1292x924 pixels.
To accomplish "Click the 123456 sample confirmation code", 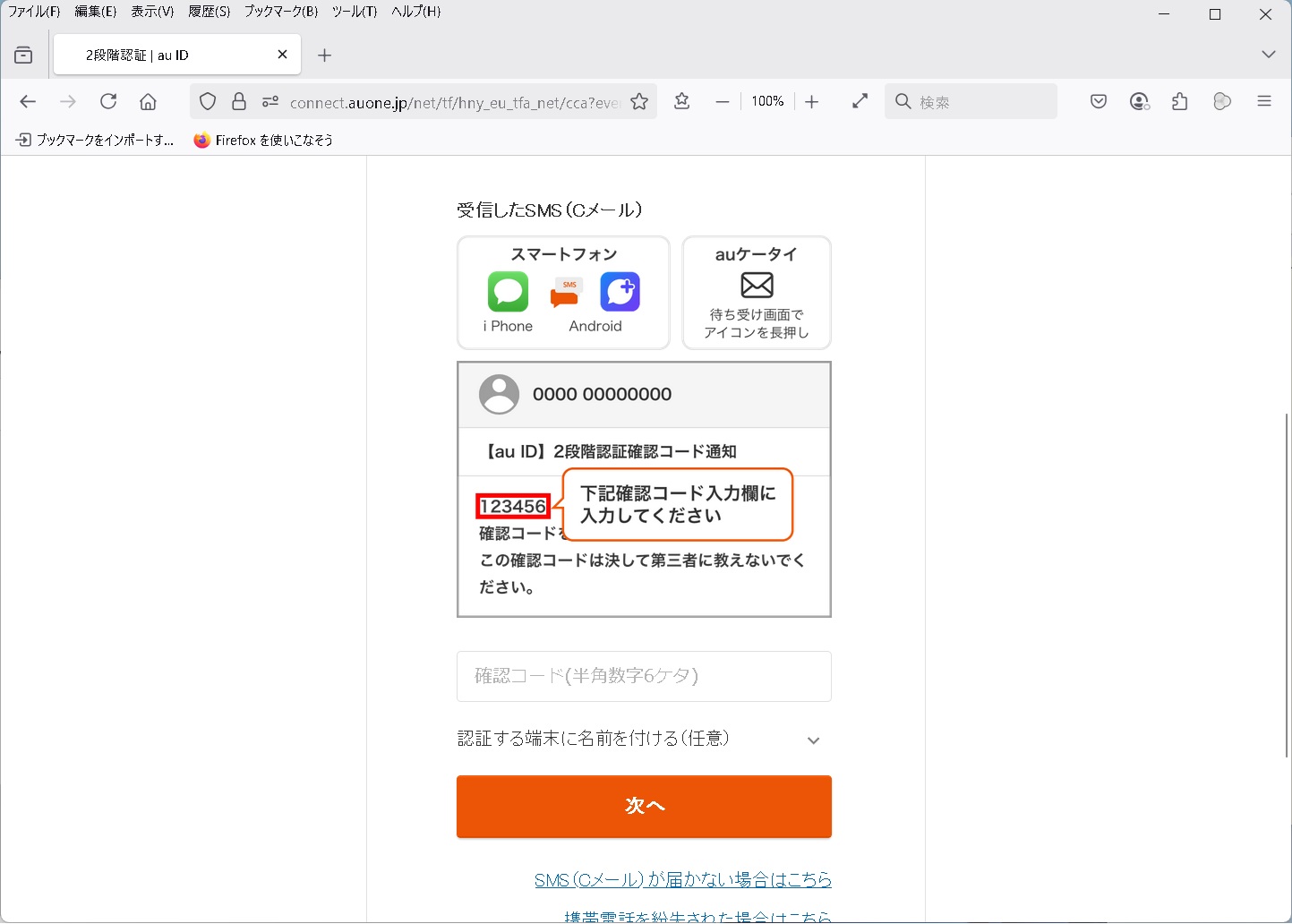I will 513,507.
